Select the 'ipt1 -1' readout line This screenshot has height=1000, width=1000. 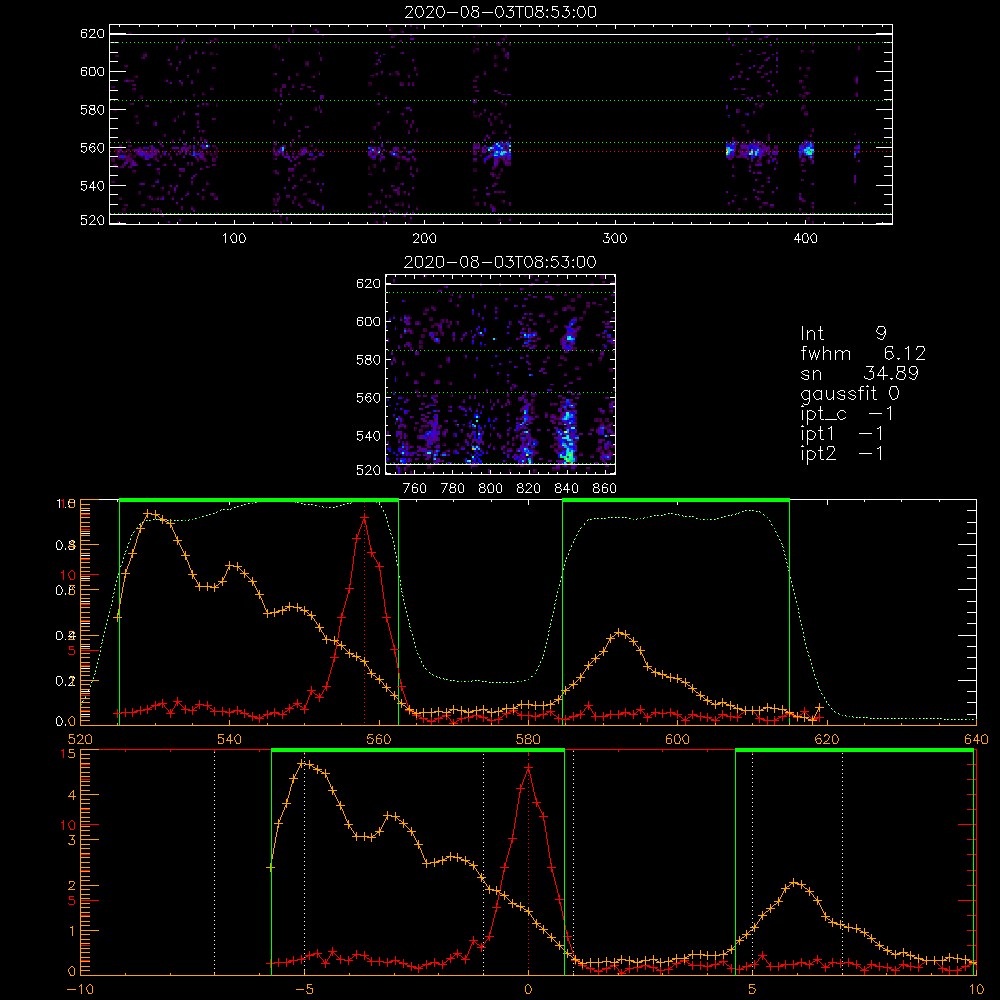[x=841, y=434]
